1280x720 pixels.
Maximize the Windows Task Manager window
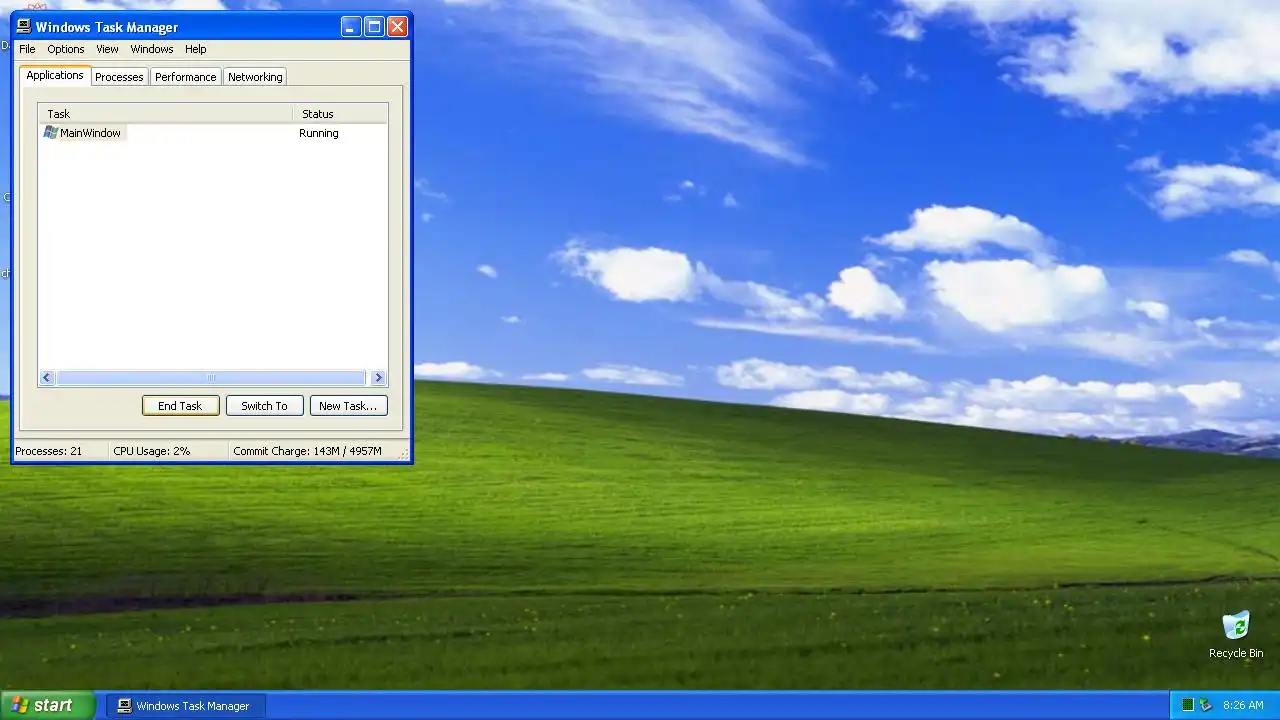coord(374,27)
